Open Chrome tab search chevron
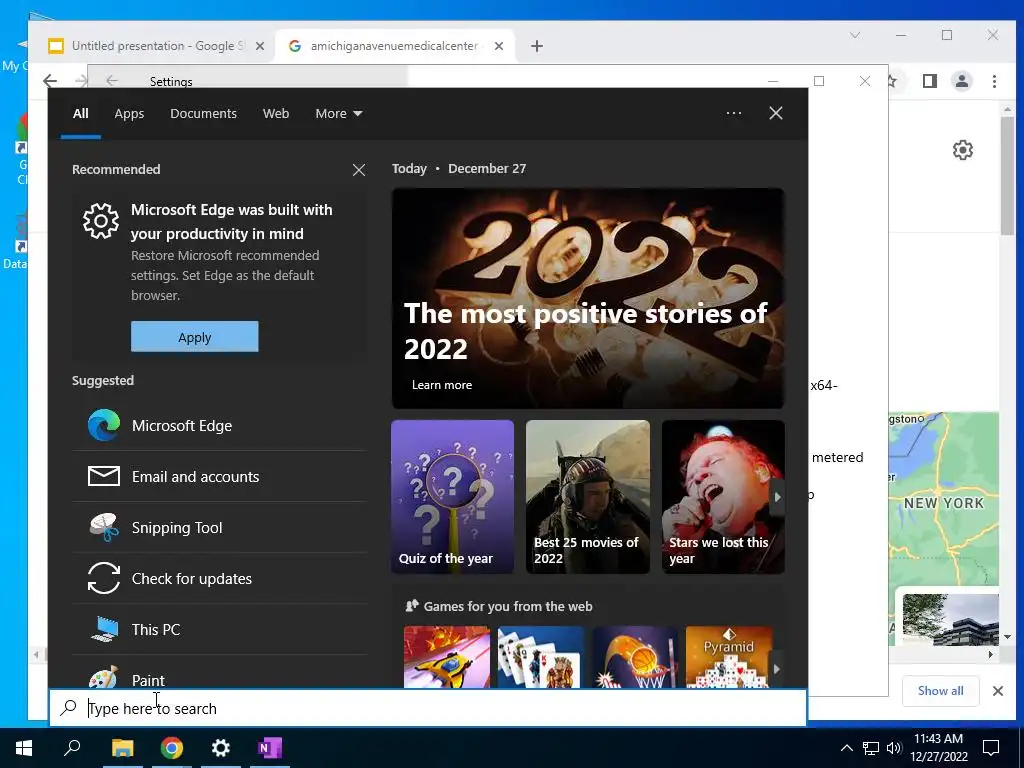The height and width of the screenshot is (768, 1024). click(x=855, y=35)
